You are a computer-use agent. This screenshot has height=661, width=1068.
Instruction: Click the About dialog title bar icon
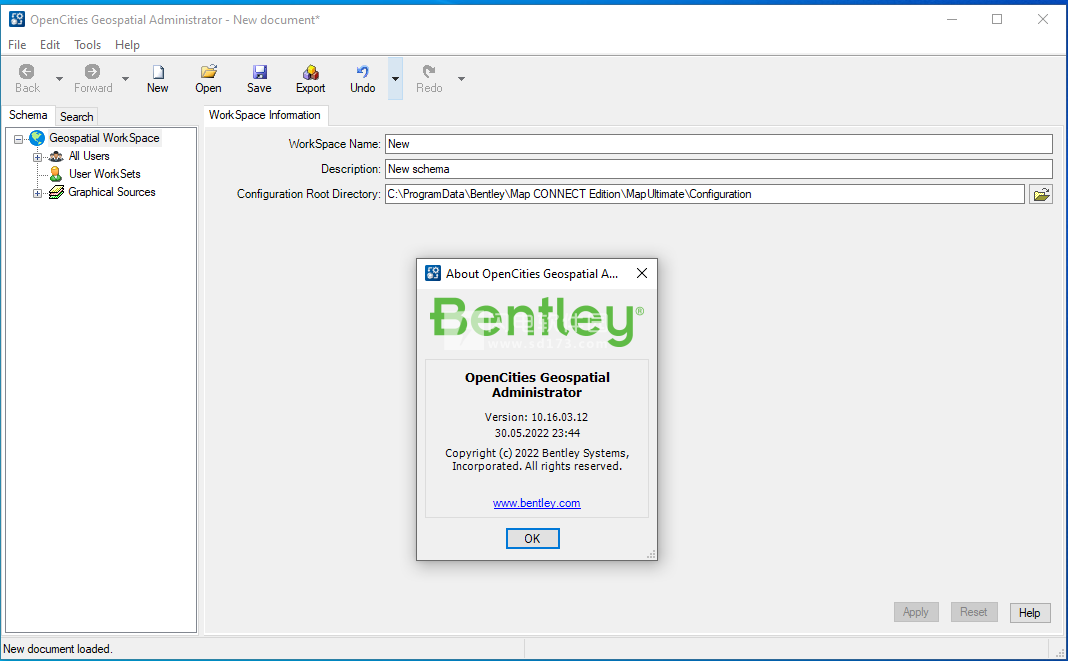click(433, 273)
